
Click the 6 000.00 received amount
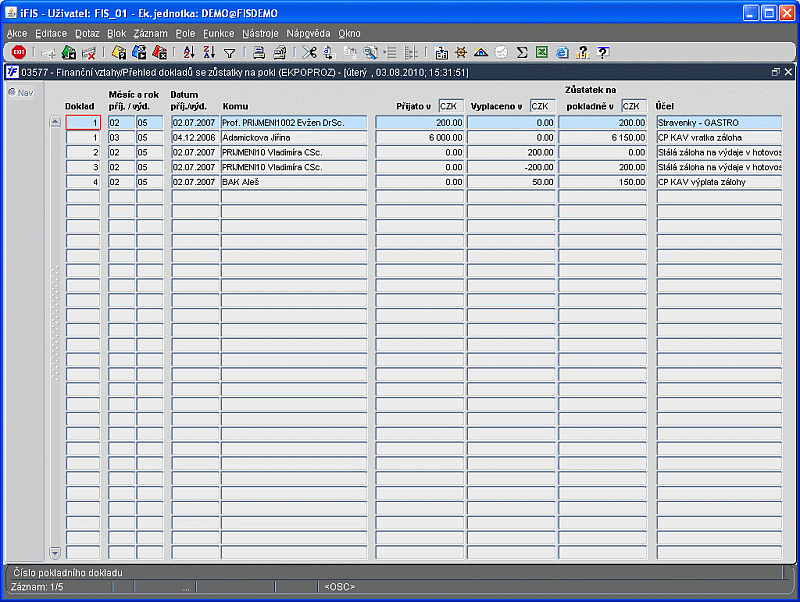[420, 137]
